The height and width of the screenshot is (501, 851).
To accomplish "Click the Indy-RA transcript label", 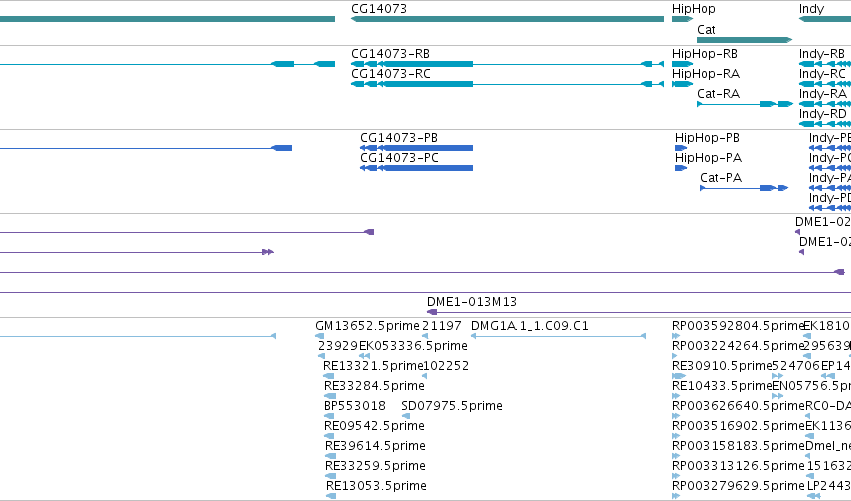I will pos(823,94).
